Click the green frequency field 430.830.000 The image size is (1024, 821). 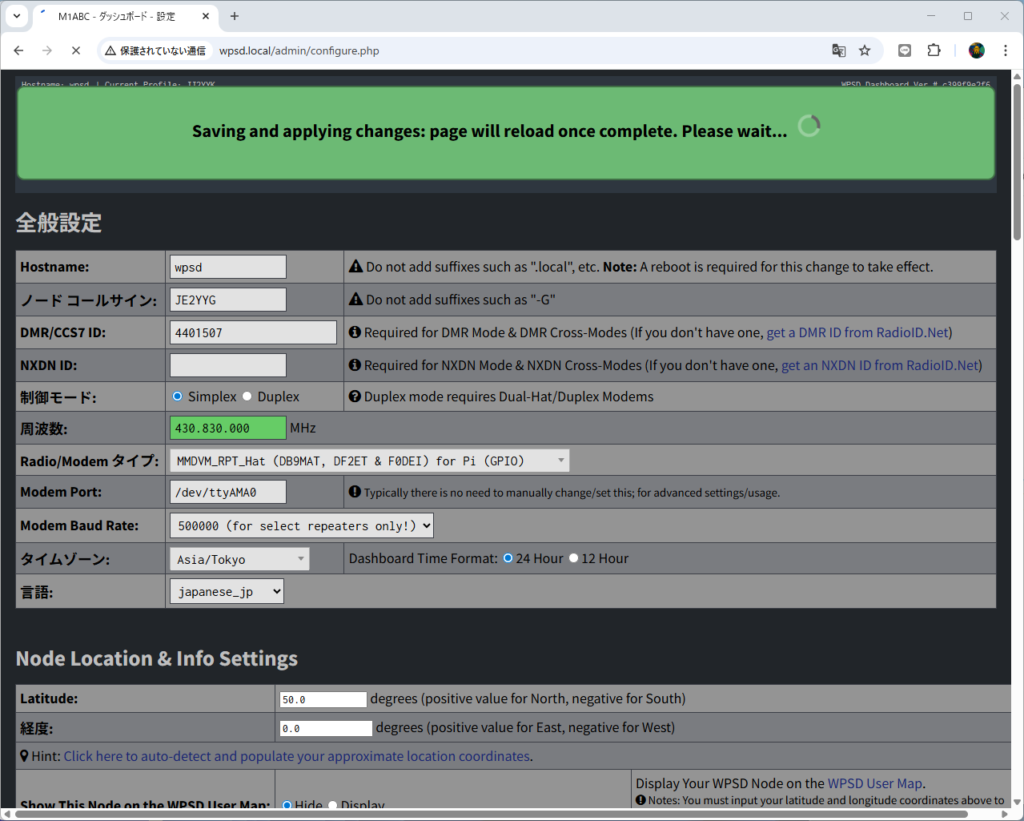click(228, 428)
